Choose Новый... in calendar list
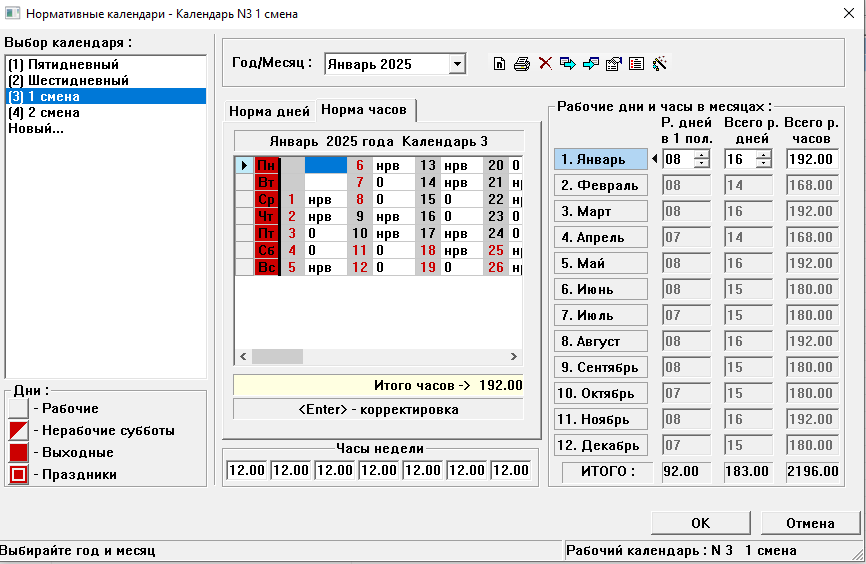Image resolution: width=866 pixels, height=564 pixels. pyautogui.click(x=105, y=128)
